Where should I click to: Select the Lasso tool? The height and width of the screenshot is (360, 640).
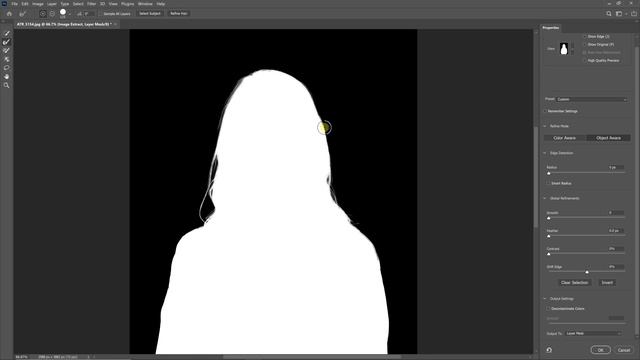pos(7,68)
